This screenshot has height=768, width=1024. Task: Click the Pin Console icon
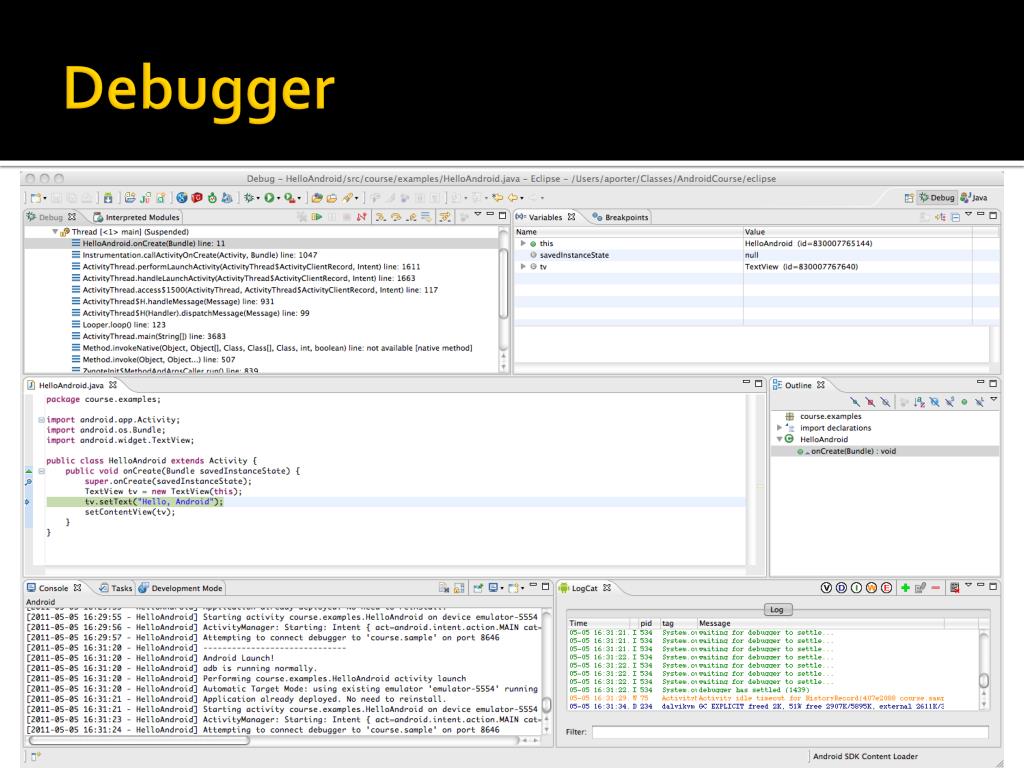(x=478, y=588)
